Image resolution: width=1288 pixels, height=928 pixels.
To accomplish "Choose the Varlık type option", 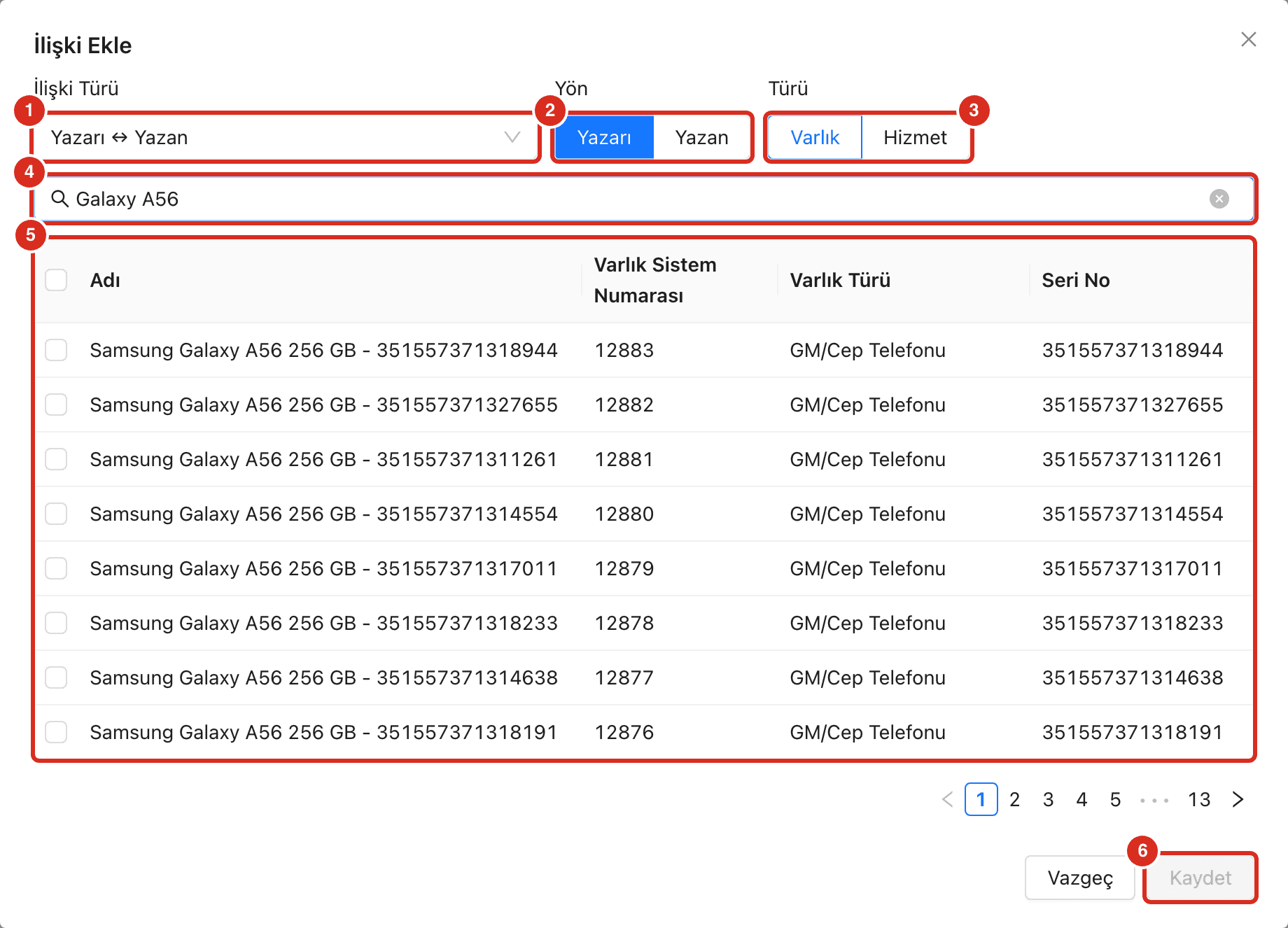I will [x=815, y=137].
